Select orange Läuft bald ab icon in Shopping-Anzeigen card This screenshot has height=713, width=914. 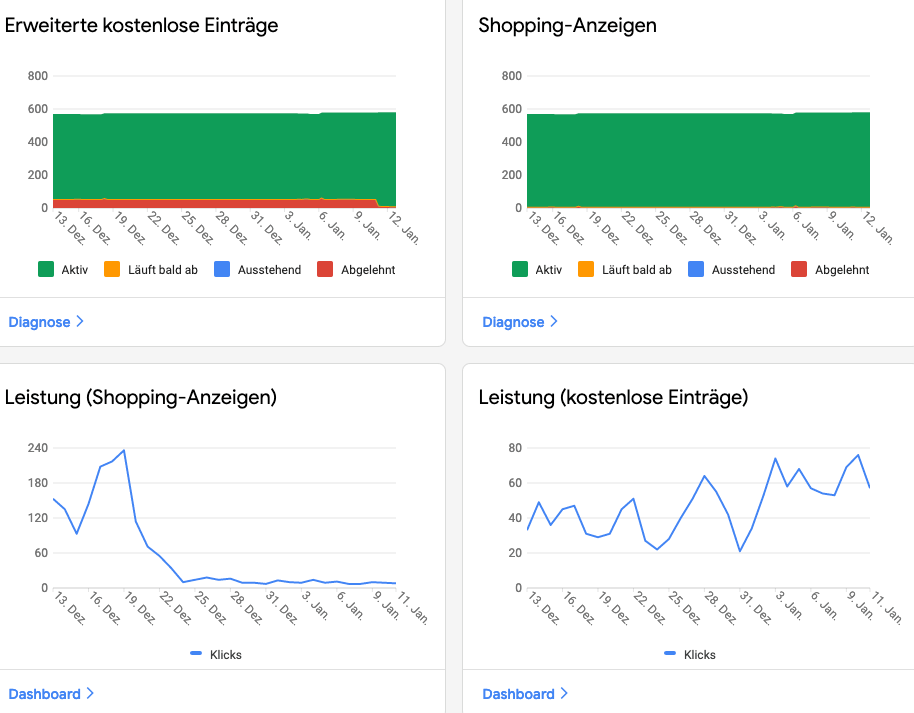586,270
